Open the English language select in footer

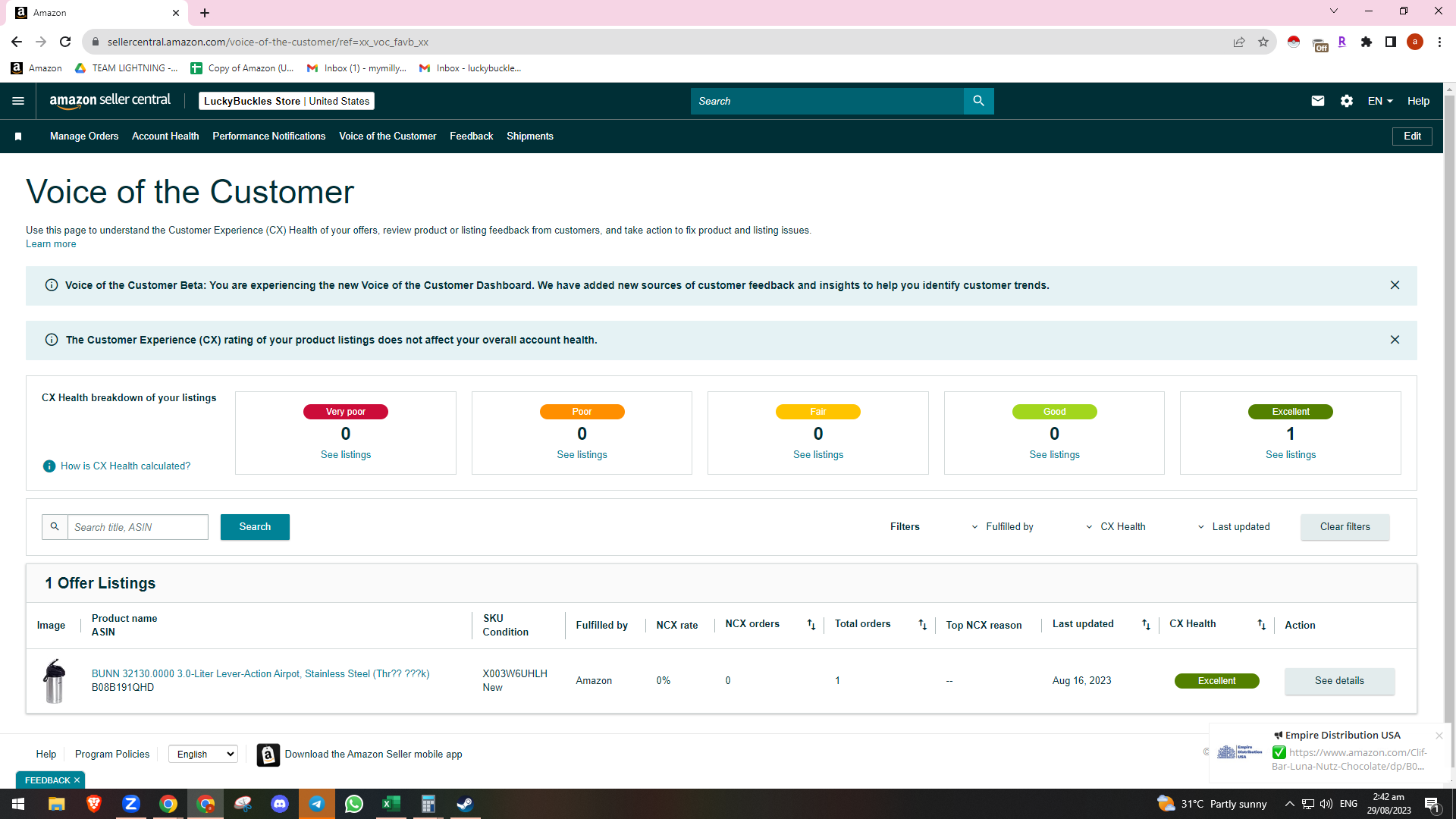(203, 754)
